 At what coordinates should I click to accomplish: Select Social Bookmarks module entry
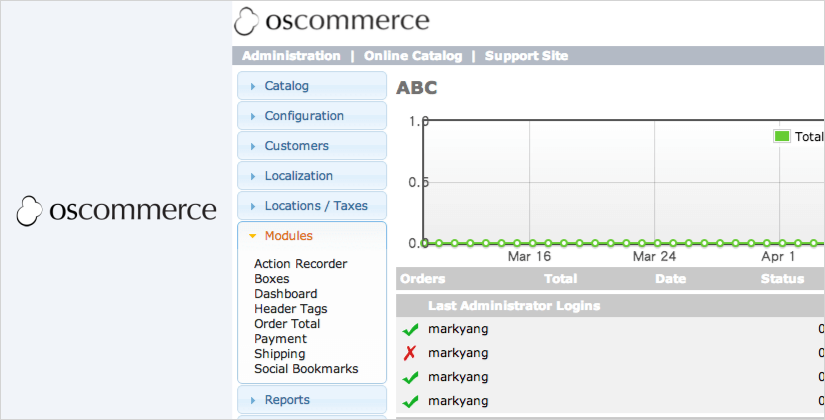coord(306,369)
